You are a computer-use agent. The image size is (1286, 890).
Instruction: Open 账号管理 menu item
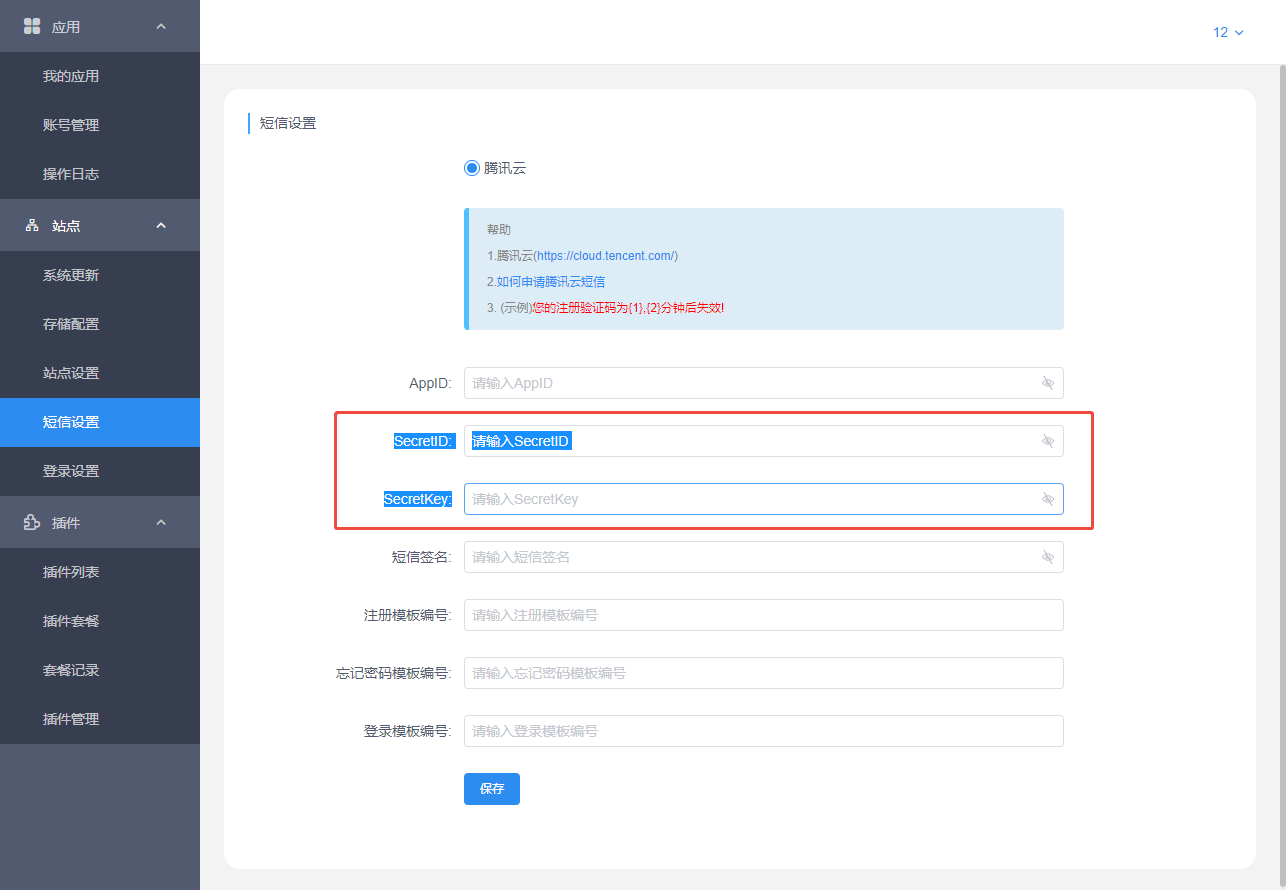coord(100,125)
